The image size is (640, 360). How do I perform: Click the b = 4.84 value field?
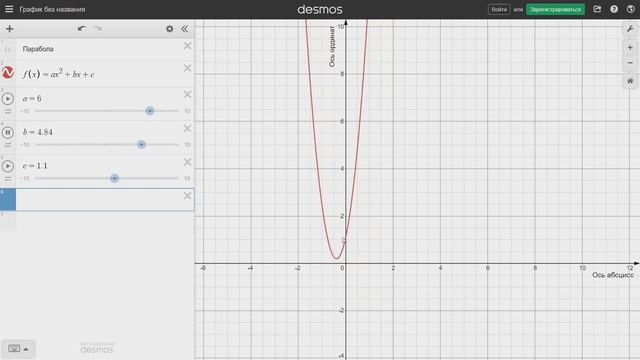coord(38,132)
